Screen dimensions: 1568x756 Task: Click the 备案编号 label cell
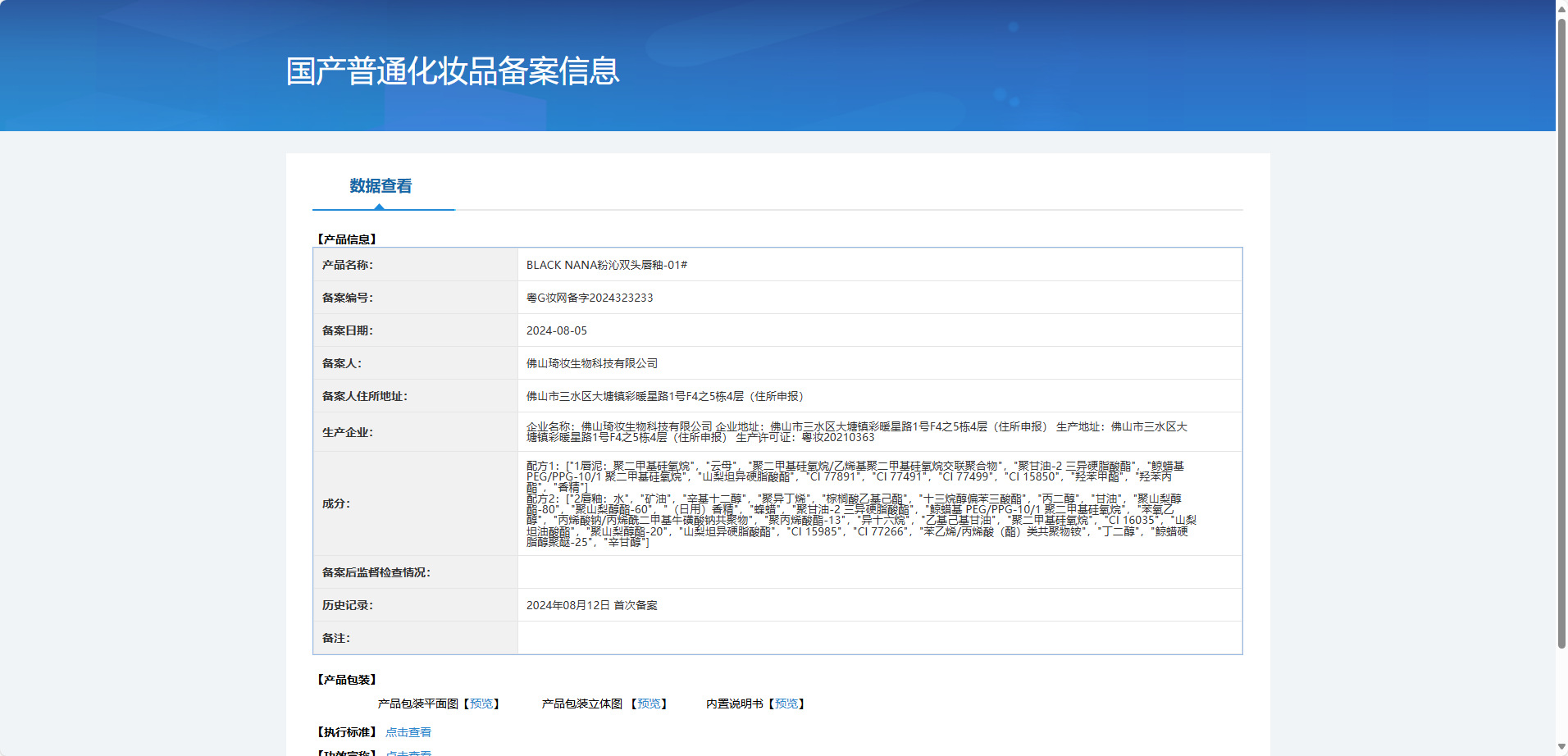point(416,298)
